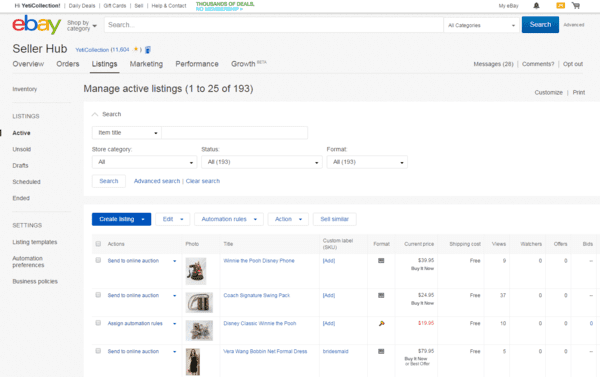600x377 pixels.
Task: Select Active listings in the sidebar
Action: pyautogui.click(x=21, y=133)
